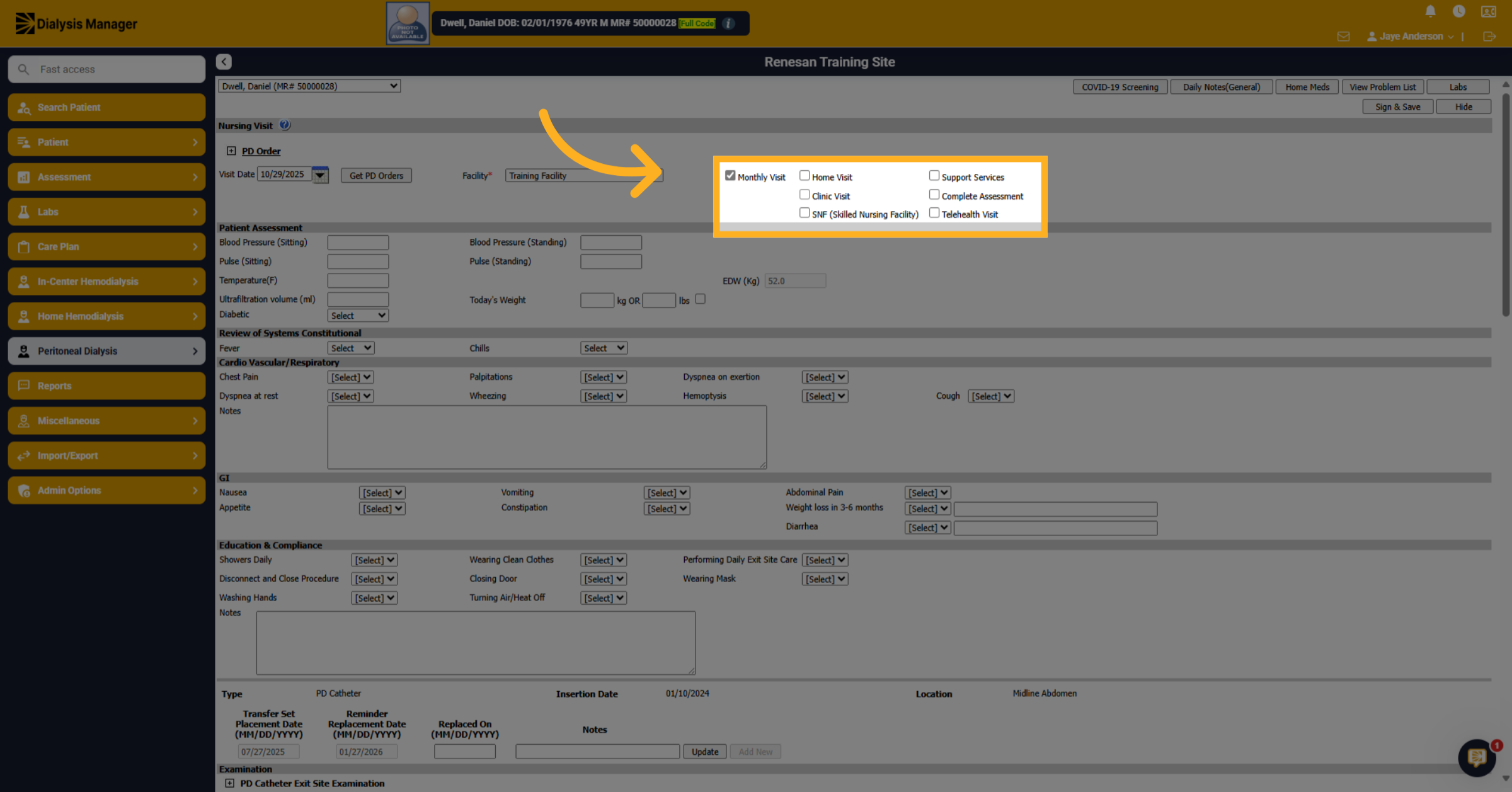Uncheck the Monthly Visit checkbox
The height and width of the screenshot is (792, 1512).
click(730, 176)
